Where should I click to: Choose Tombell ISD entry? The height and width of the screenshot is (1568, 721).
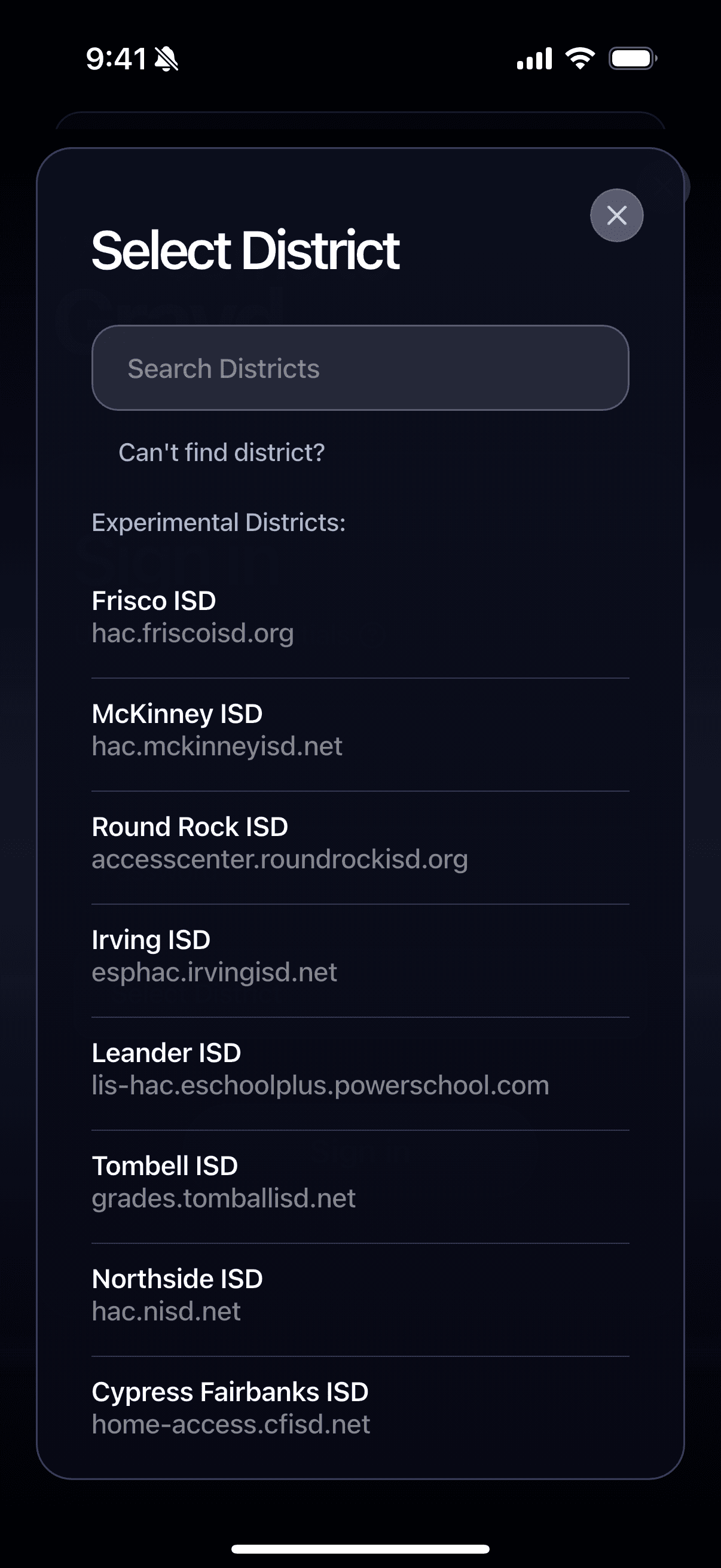pyautogui.click(x=360, y=1182)
